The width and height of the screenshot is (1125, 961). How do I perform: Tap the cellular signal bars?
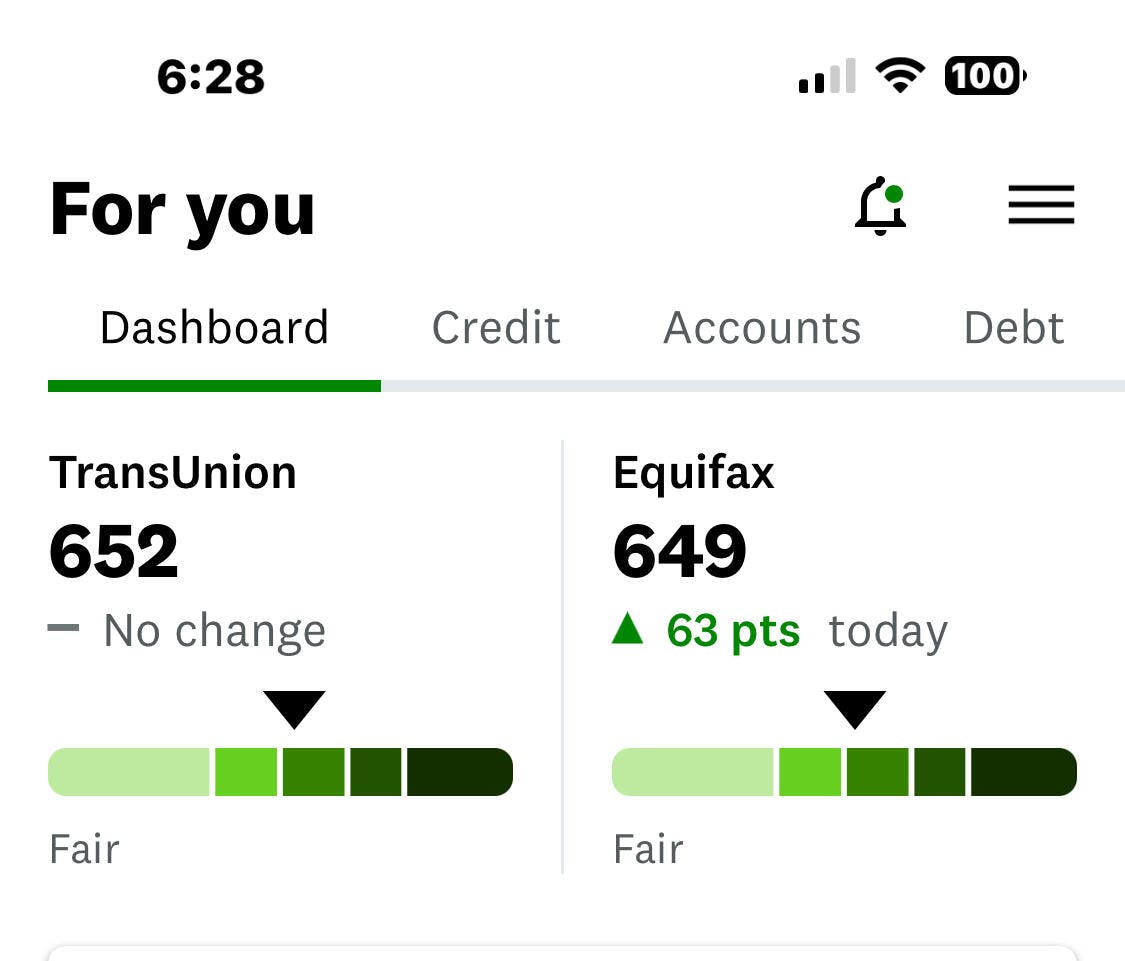point(826,77)
